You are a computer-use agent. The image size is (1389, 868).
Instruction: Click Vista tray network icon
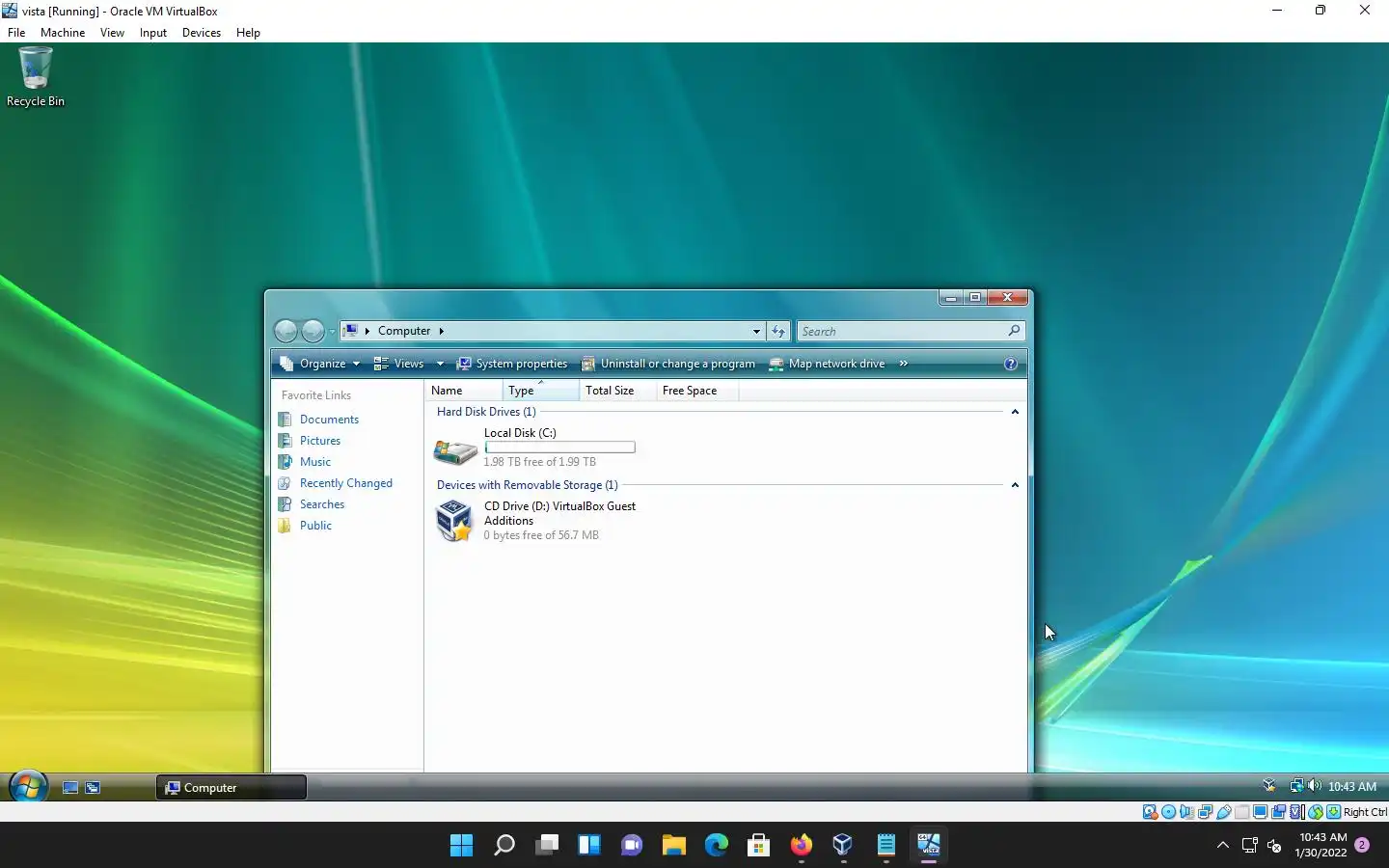pyautogui.click(x=1297, y=786)
